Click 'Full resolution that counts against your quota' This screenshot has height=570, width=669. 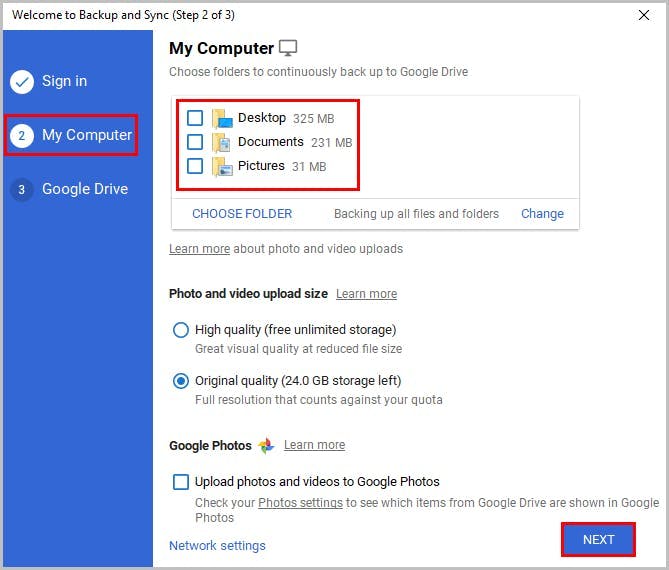click(319, 400)
